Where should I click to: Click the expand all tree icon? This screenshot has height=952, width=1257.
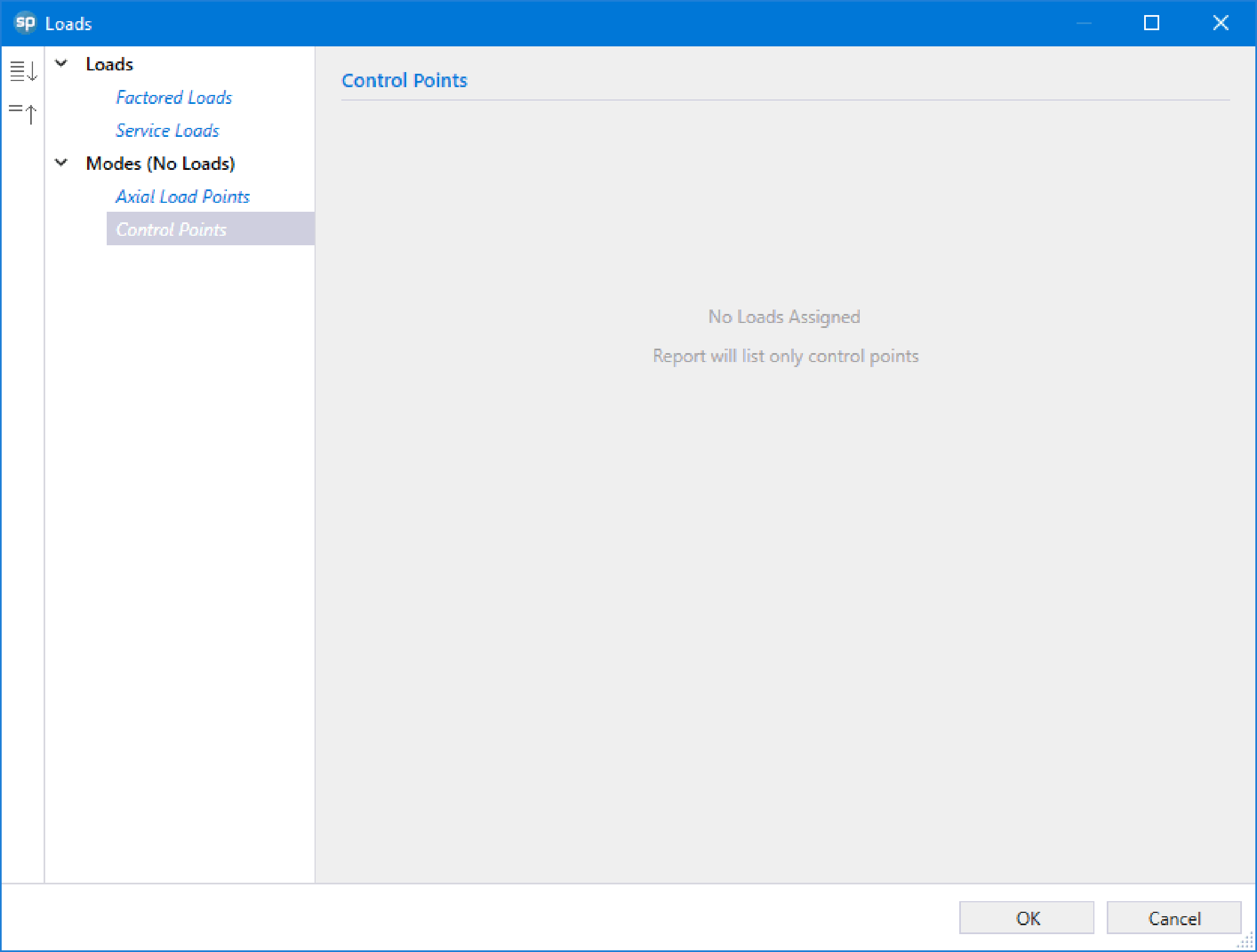point(23,71)
